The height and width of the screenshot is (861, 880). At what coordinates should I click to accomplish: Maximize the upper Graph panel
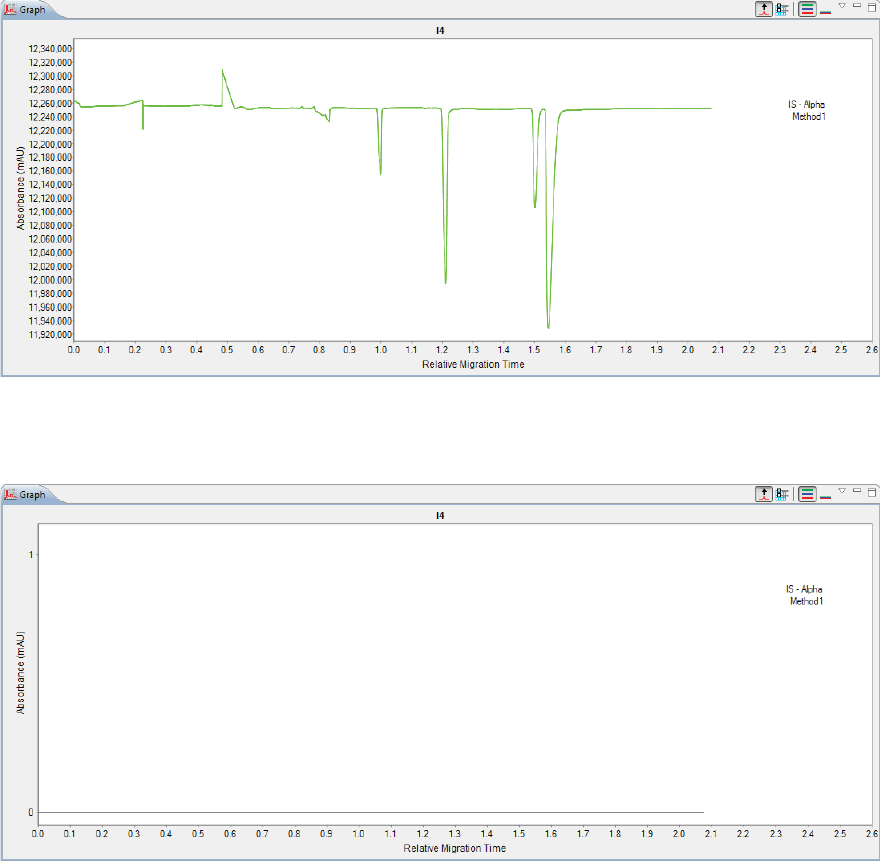click(x=872, y=7)
